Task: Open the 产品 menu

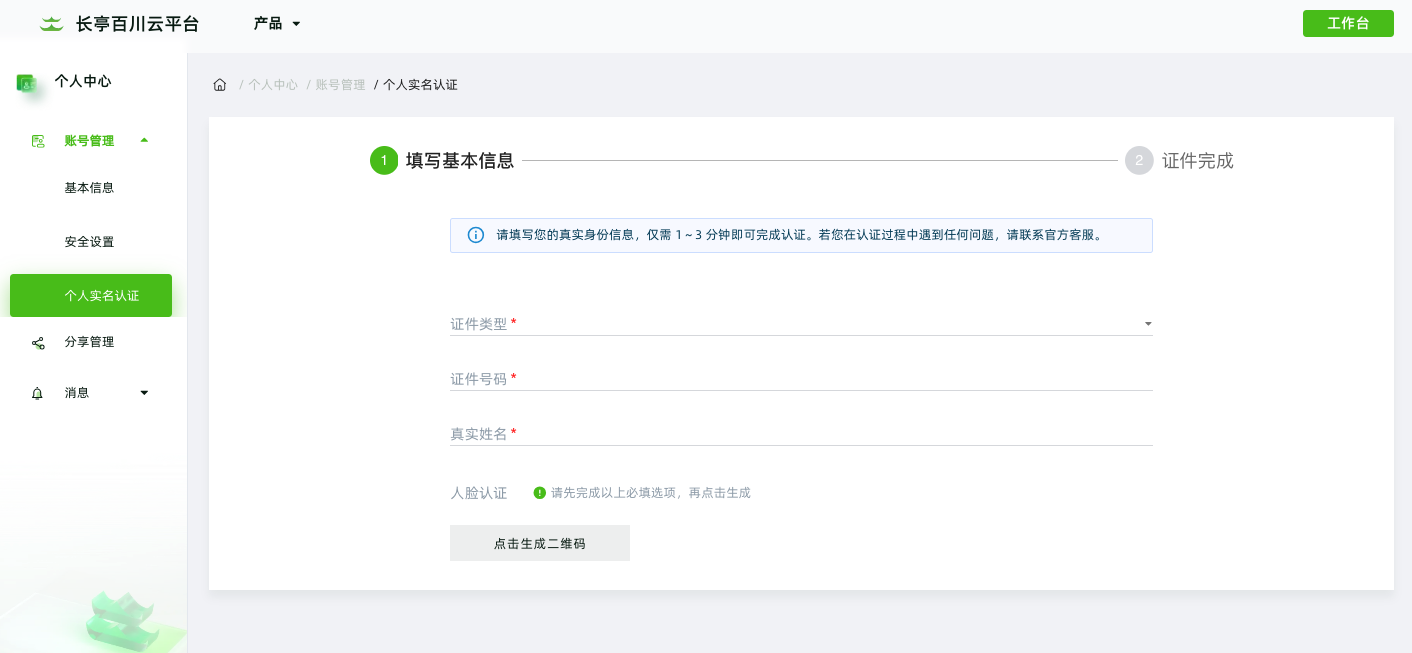Action: click(x=276, y=23)
